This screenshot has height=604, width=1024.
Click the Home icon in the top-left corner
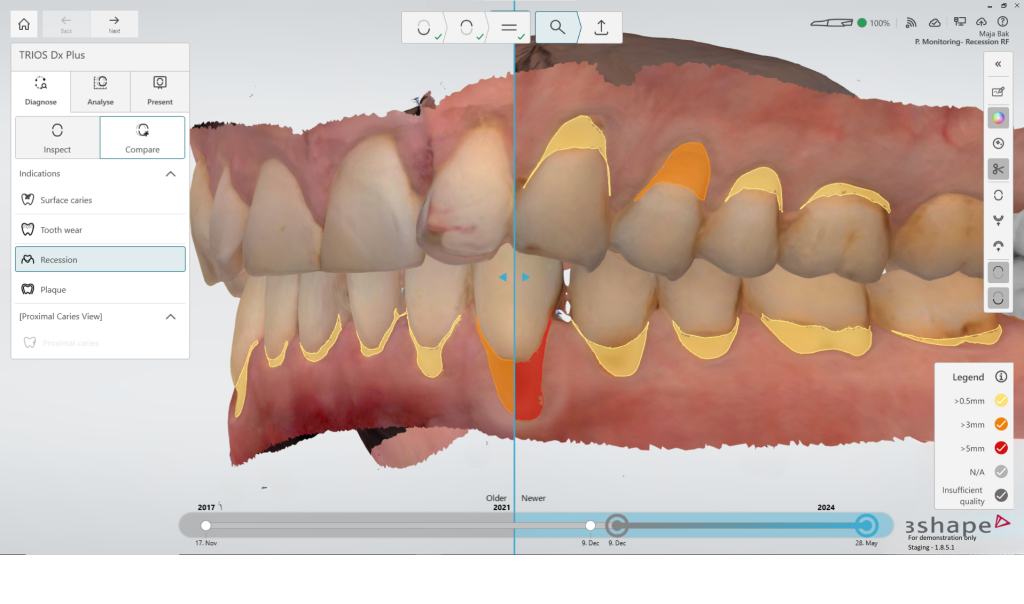pyautogui.click(x=22, y=23)
